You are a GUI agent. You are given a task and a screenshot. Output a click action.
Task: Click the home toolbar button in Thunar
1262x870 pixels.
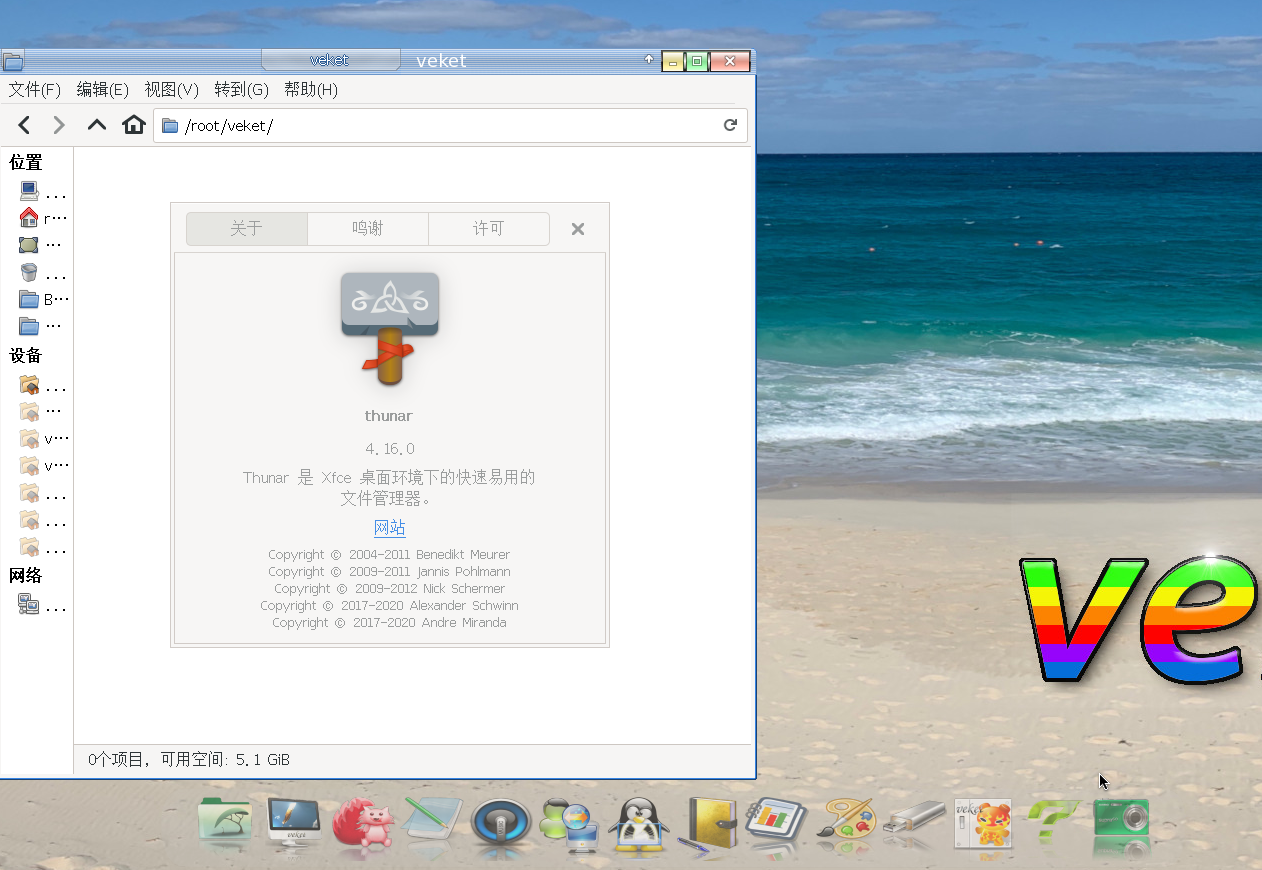tap(134, 125)
